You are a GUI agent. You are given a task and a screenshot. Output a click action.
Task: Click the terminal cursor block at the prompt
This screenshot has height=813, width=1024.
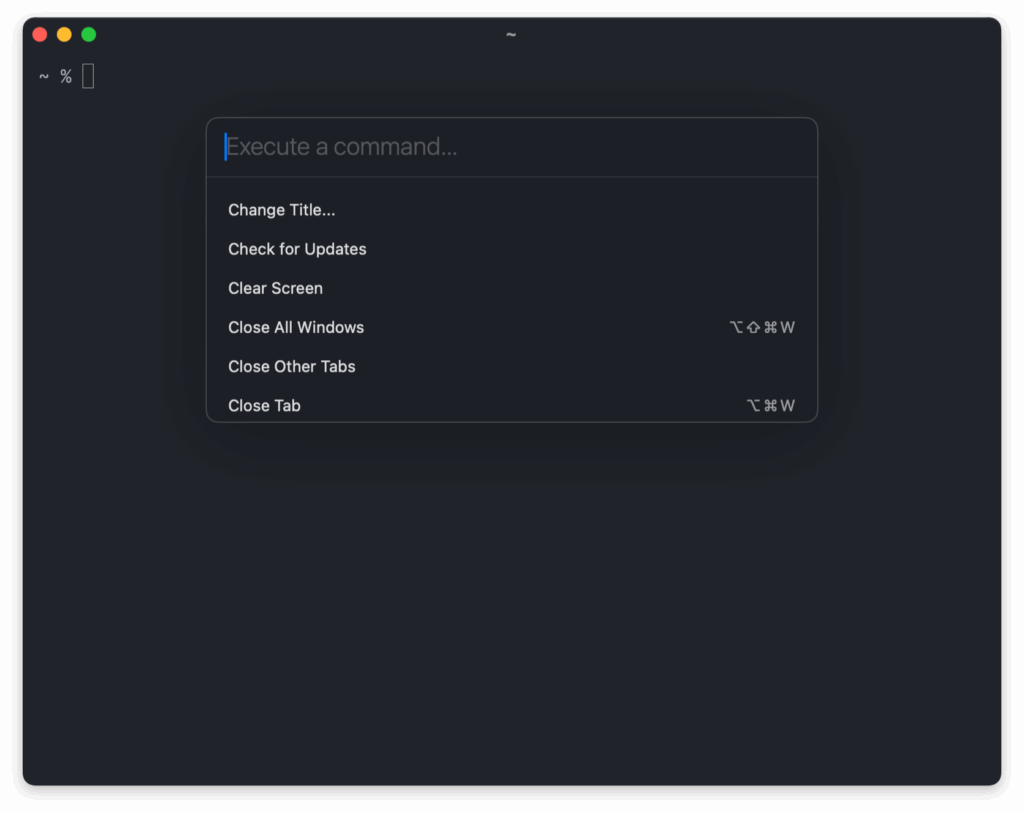pos(88,76)
